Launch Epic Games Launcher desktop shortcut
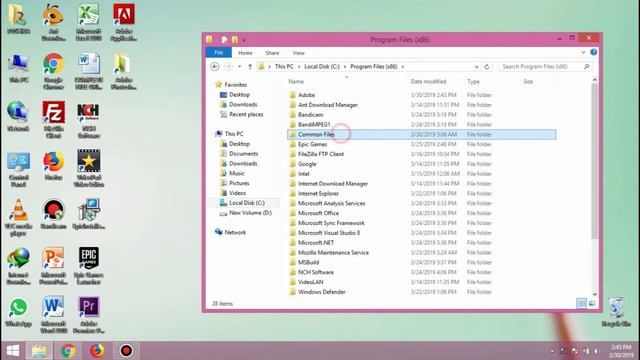 [89, 266]
